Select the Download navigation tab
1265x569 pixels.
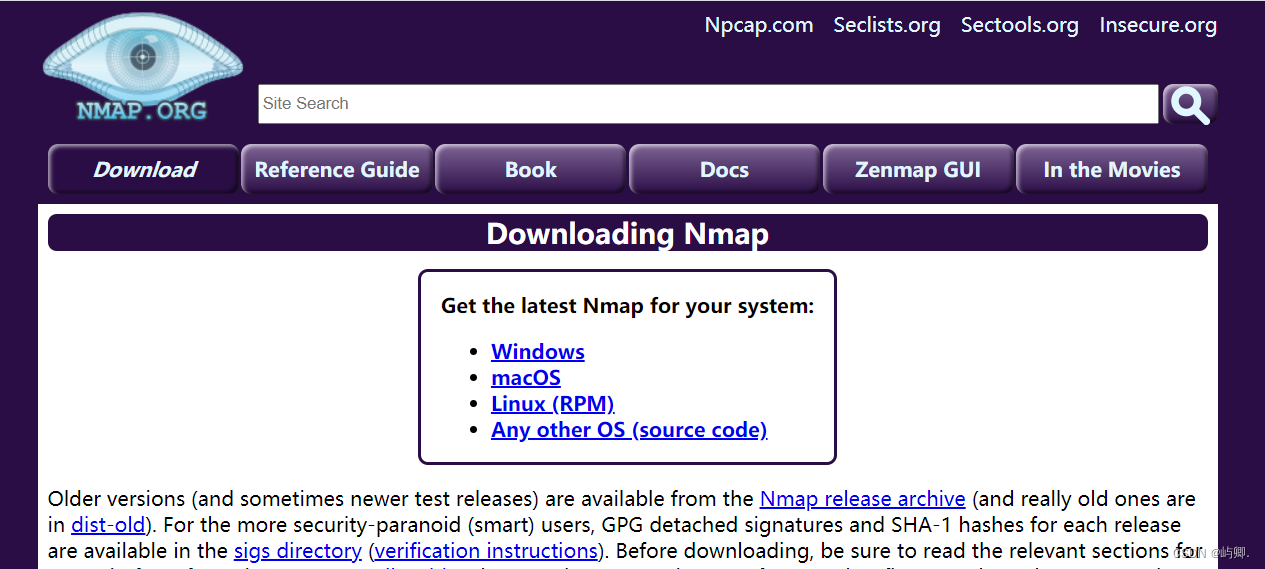pos(144,169)
